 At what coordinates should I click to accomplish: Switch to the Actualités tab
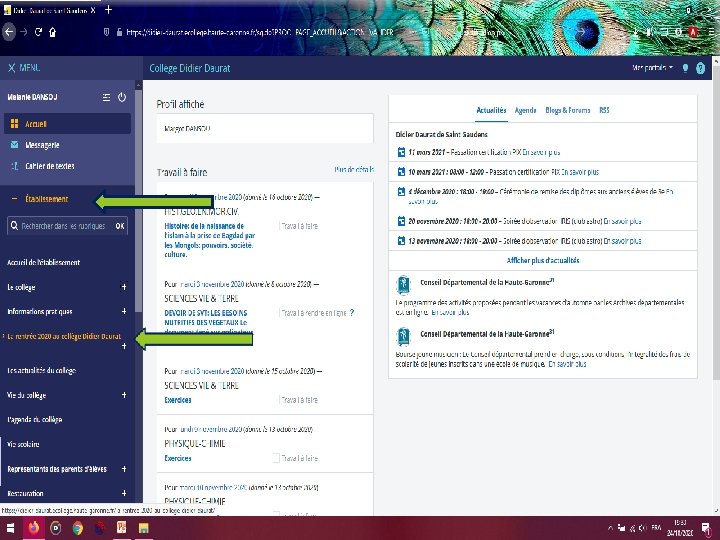point(491,110)
